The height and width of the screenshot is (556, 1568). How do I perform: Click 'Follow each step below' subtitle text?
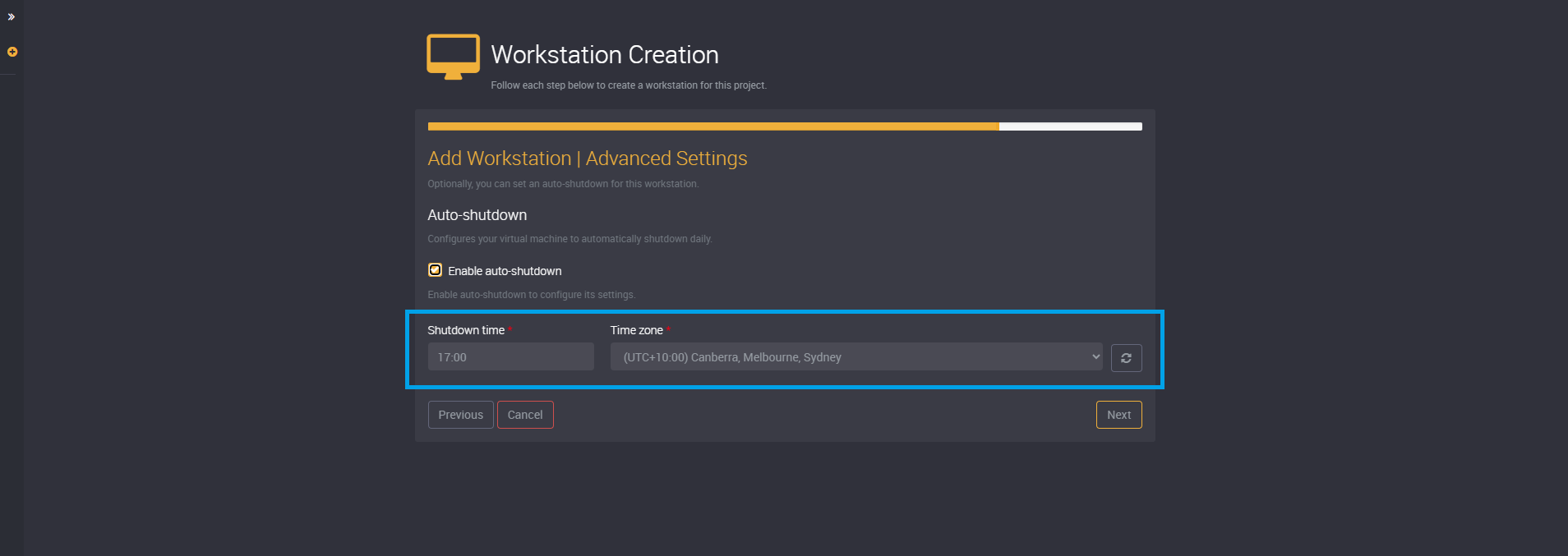pyautogui.click(x=629, y=85)
